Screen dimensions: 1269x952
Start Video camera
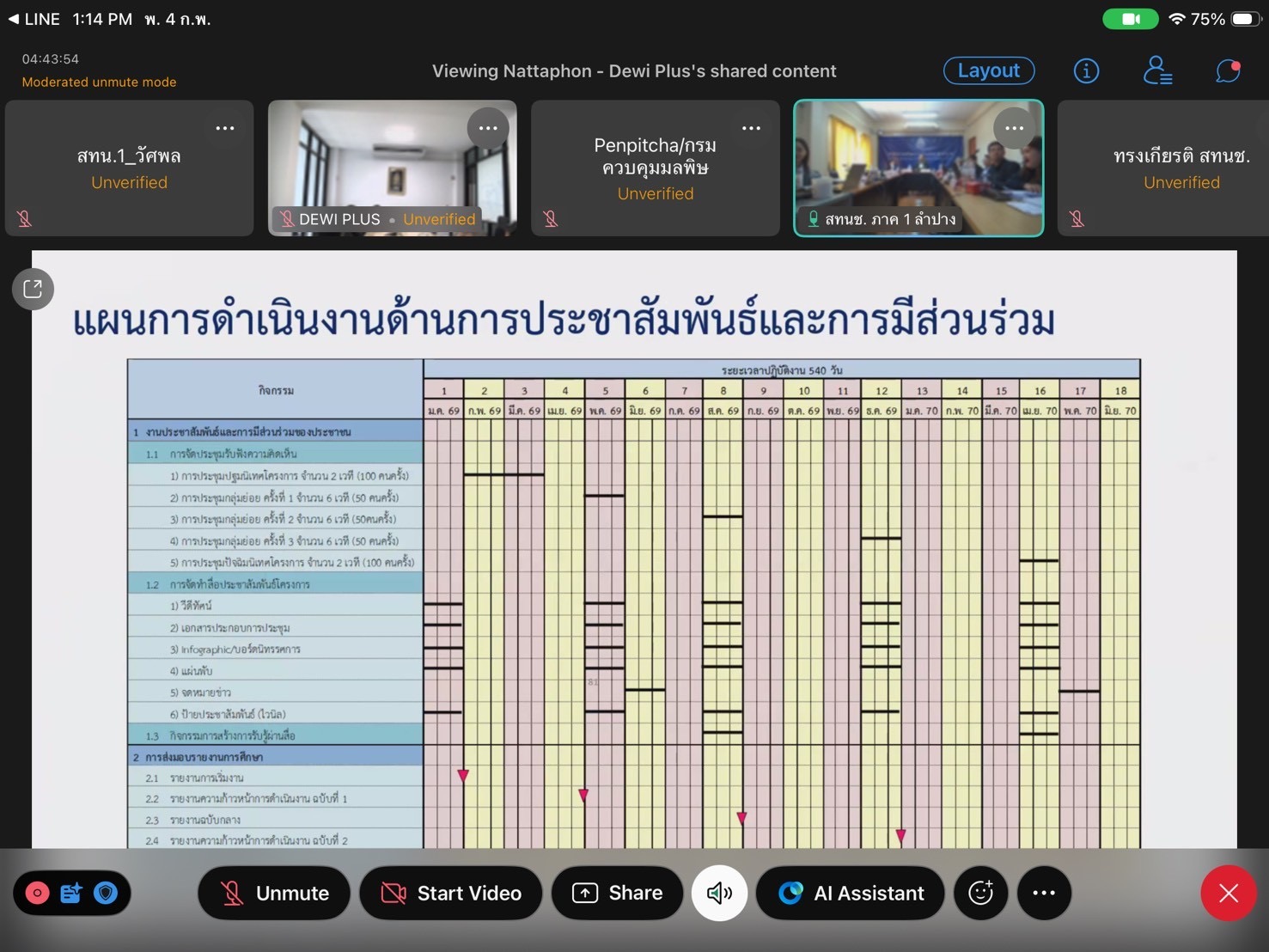(451, 894)
